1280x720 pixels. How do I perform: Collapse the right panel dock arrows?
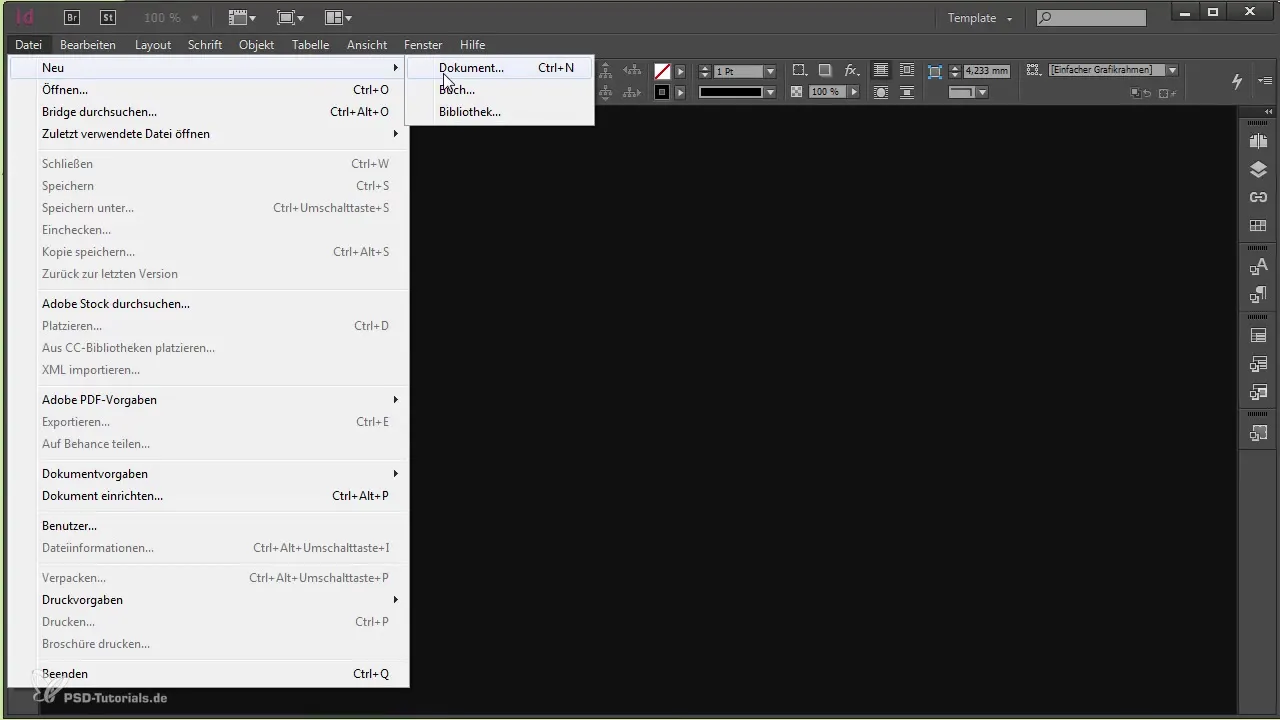1269,111
